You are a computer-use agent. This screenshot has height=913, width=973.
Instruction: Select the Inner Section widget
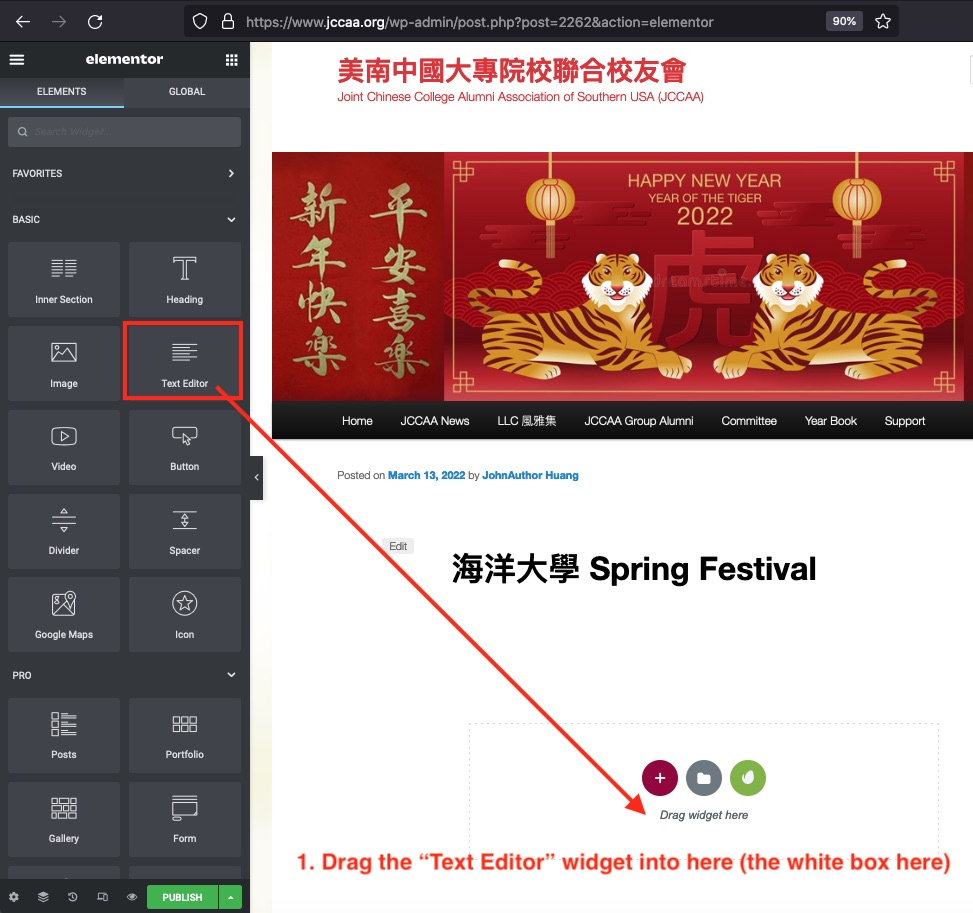coord(64,279)
